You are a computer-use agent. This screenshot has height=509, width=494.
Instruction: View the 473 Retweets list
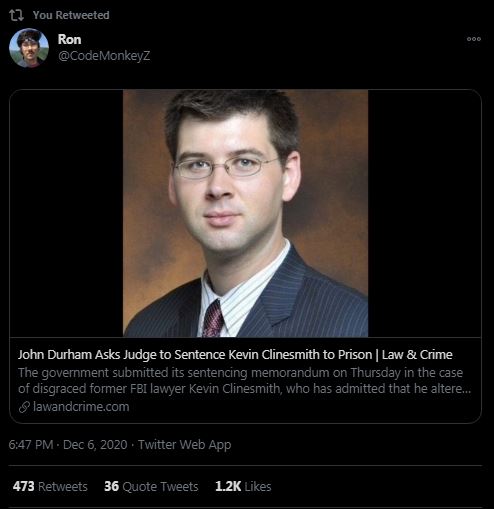50,486
